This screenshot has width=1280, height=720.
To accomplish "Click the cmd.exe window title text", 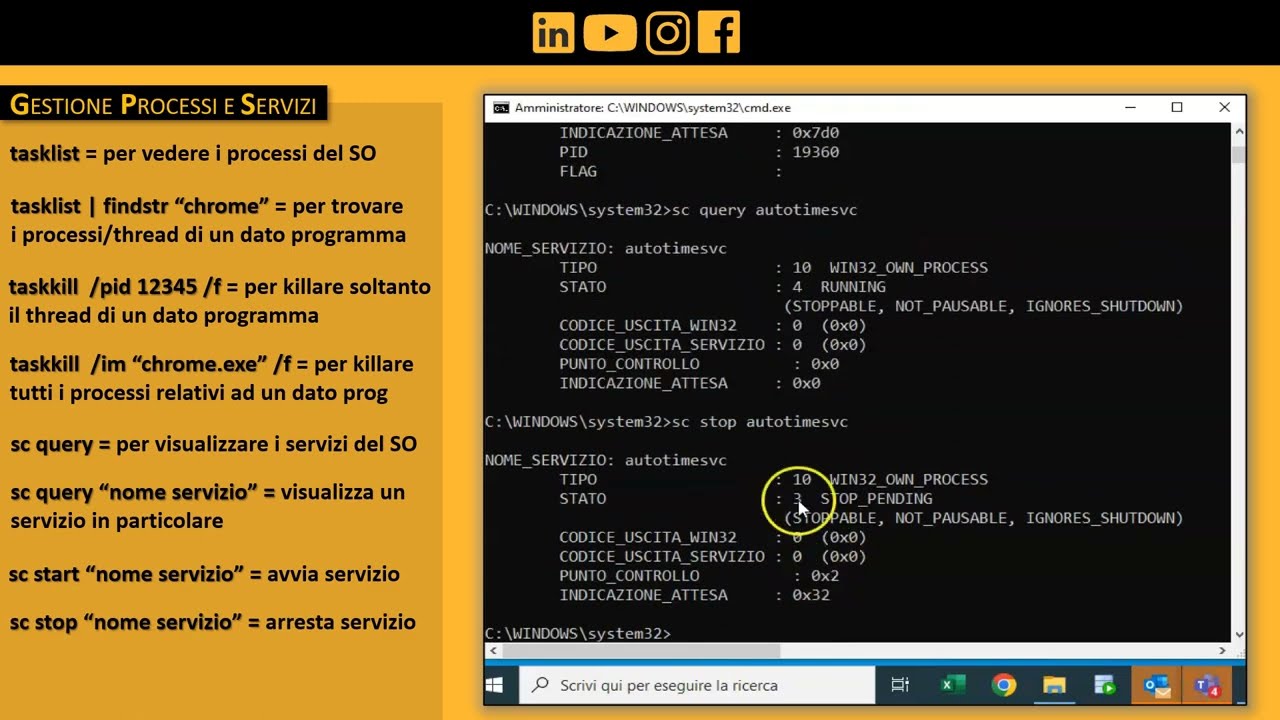I will pos(653,108).
